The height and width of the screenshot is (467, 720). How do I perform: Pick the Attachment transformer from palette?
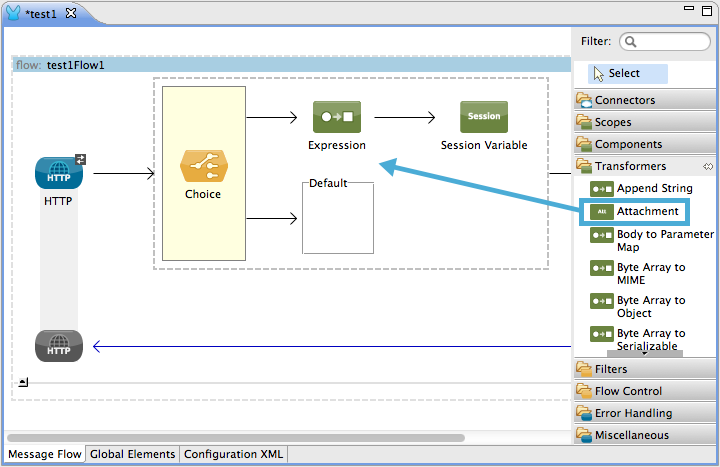[x=646, y=211]
